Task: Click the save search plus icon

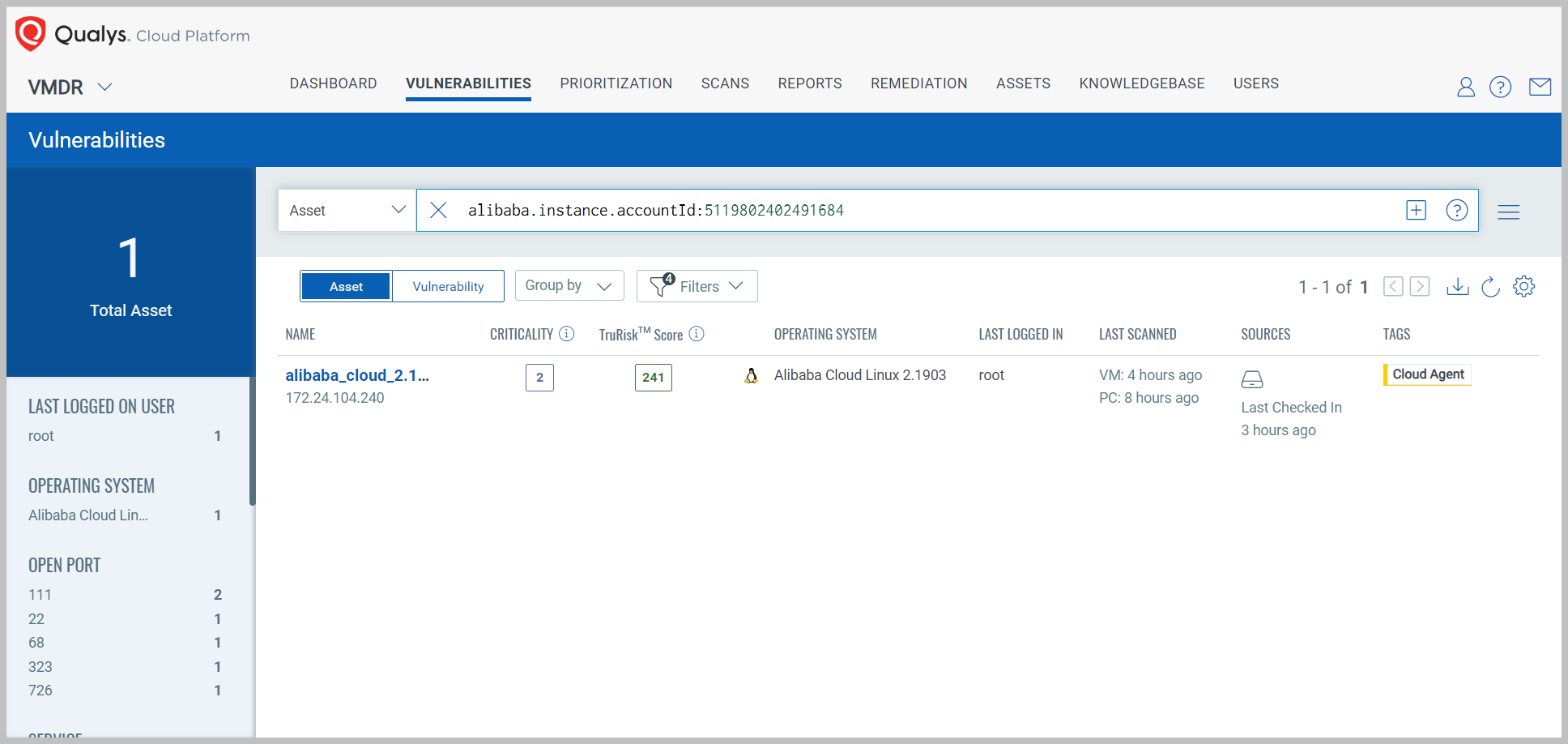Action: click(x=1416, y=211)
